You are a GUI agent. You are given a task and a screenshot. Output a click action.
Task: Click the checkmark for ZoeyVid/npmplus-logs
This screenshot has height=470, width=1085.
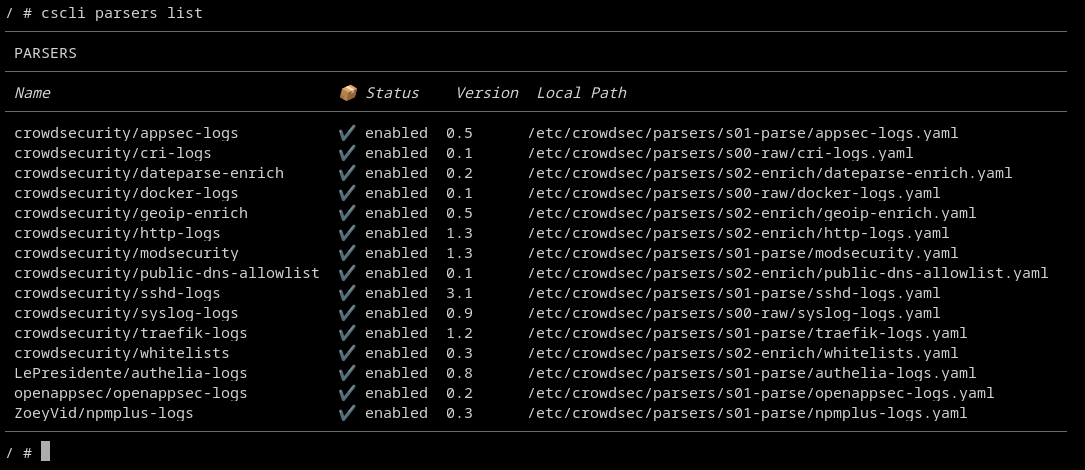(x=347, y=413)
